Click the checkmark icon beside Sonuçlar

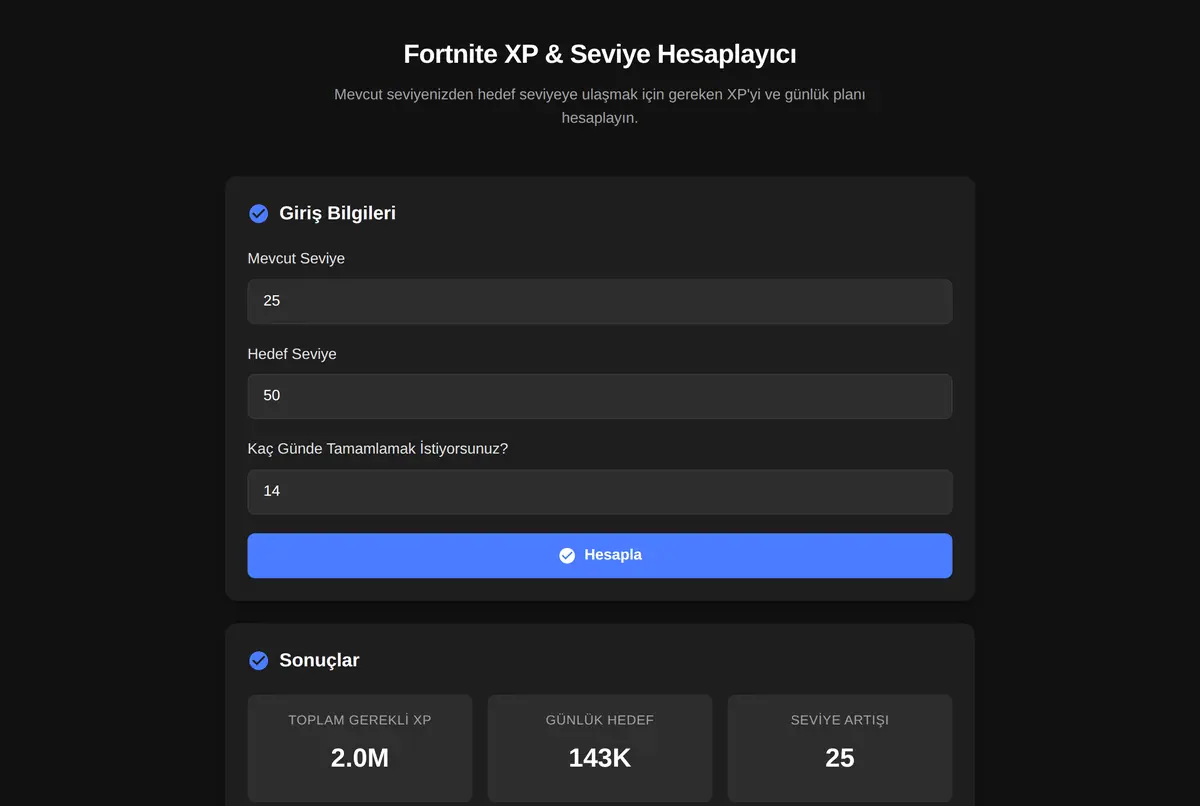click(258, 660)
